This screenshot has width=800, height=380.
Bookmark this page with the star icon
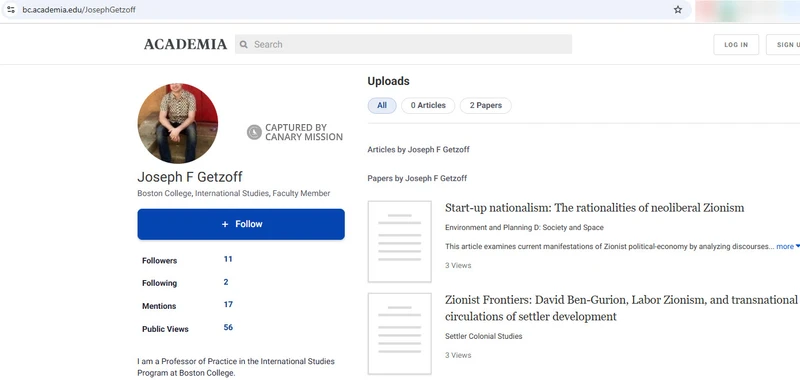click(678, 10)
